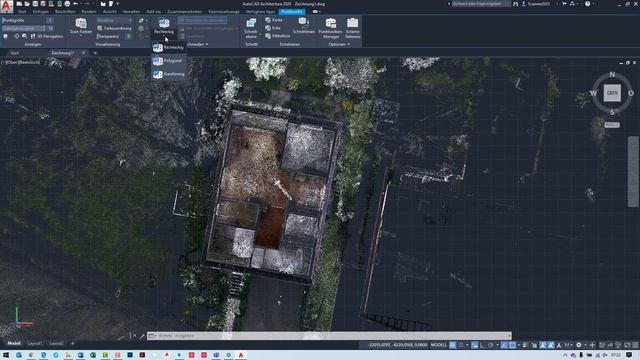Screen dimensions: 640x360
Task: Add a new layout tab
Action: [73, 344]
